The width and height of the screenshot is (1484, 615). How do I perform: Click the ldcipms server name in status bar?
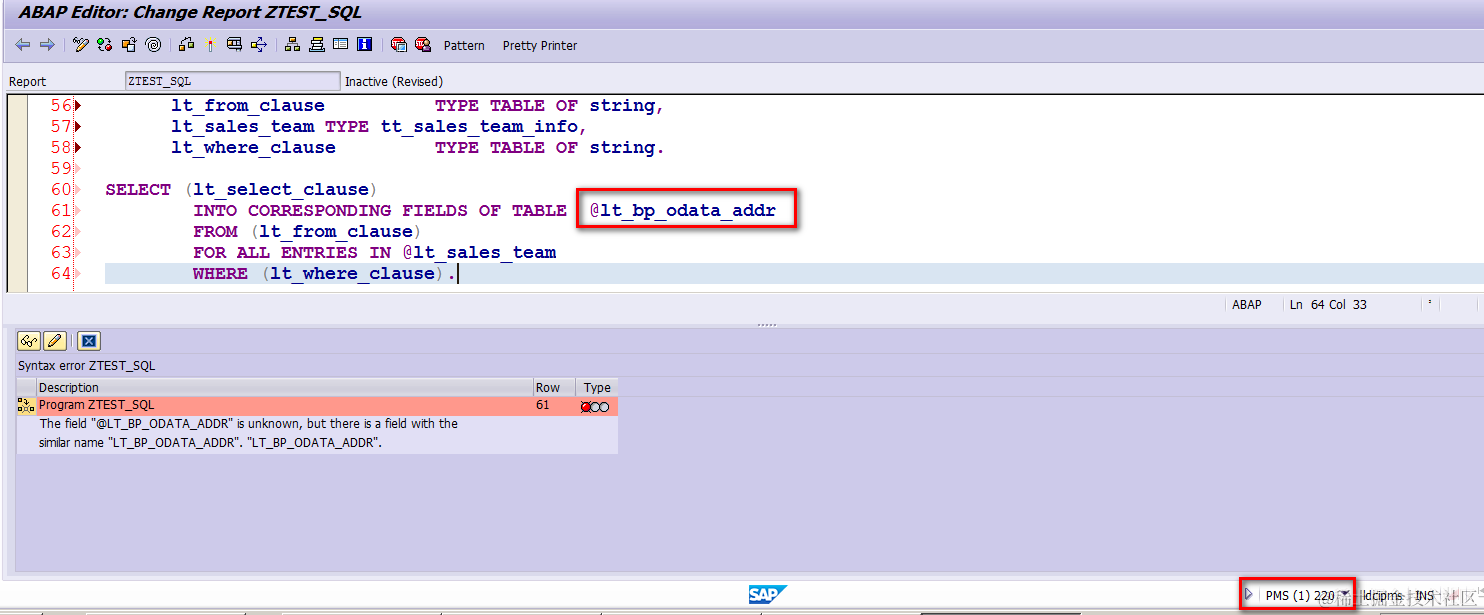(1381, 596)
